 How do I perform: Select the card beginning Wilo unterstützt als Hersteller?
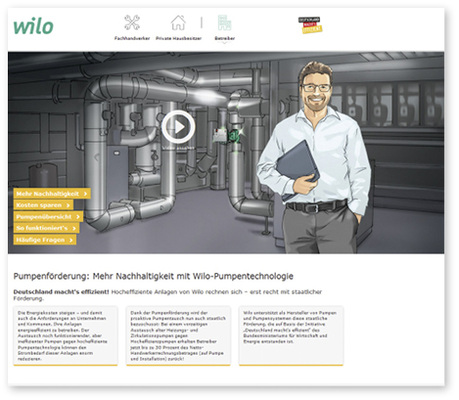291,336
